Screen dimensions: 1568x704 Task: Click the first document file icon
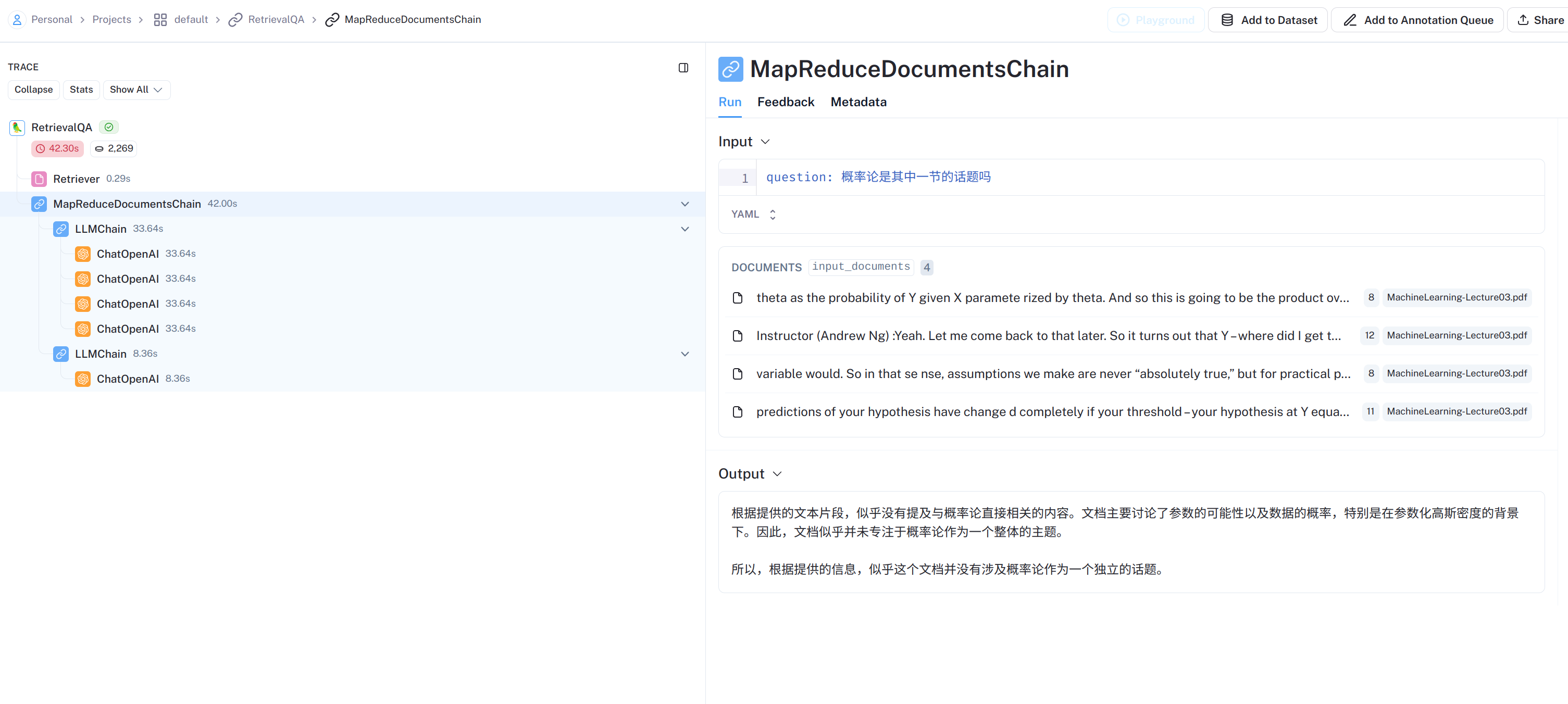coord(737,297)
